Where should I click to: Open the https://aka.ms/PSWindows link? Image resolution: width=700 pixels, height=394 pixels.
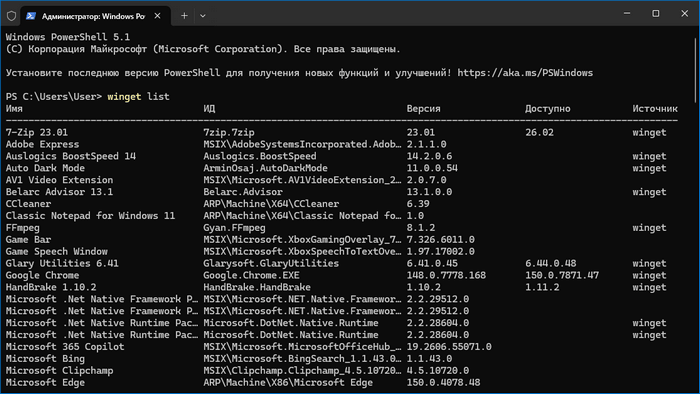(x=525, y=73)
